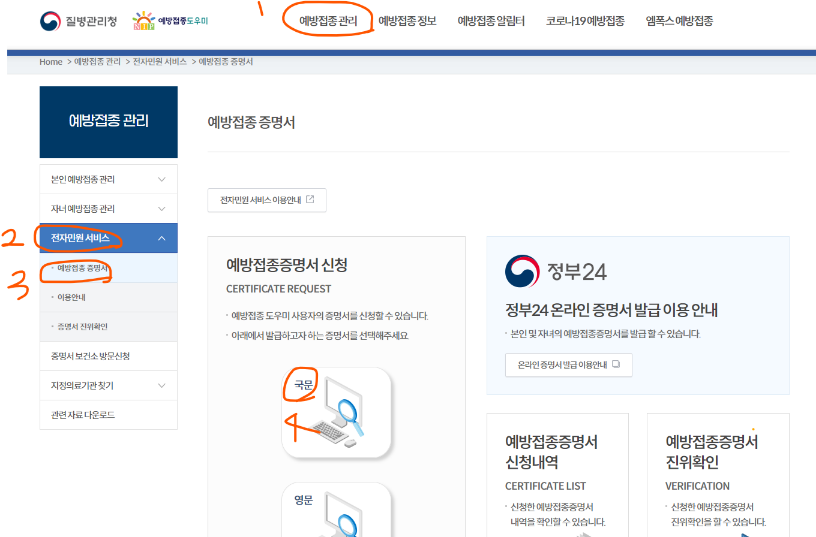This screenshot has height=537, width=816.
Task: Select 지정의료기관 찾기 in the sidebar
Action: (109, 386)
